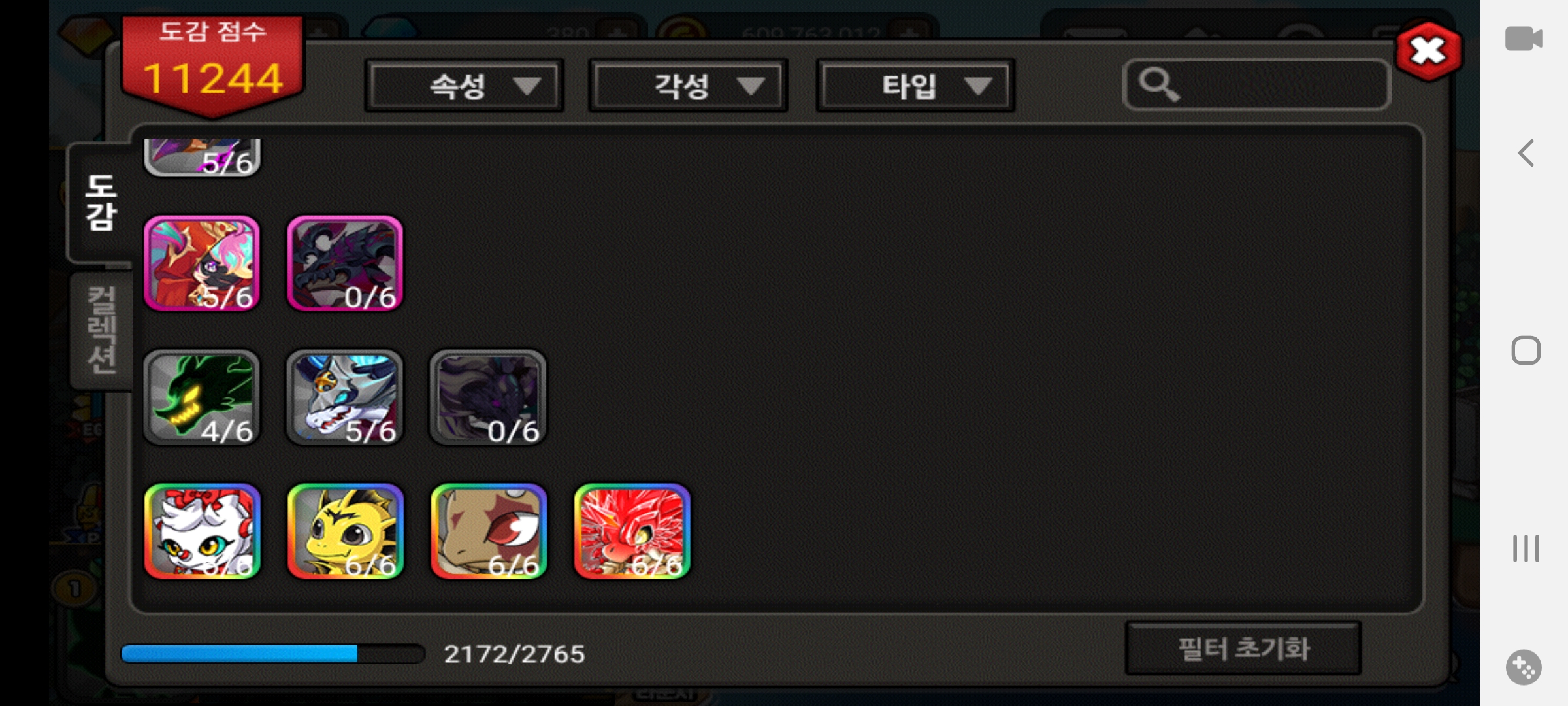
Task: Close the encyclopedia window with red X
Action: tap(1429, 51)
